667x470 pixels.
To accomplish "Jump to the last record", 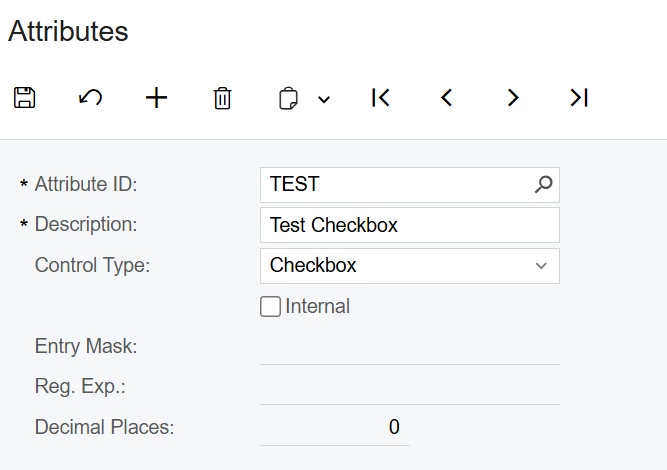I will [x=579, y=98].
